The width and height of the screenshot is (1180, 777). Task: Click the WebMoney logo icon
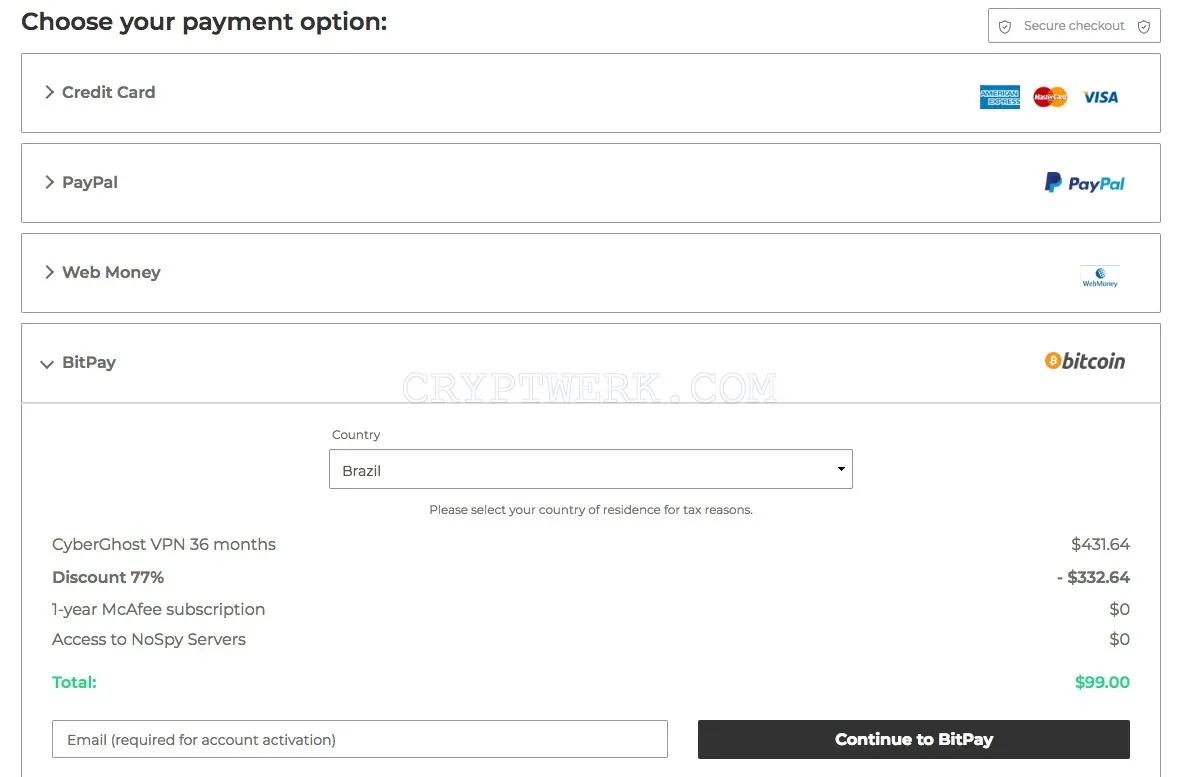(x=1099, y=276)
